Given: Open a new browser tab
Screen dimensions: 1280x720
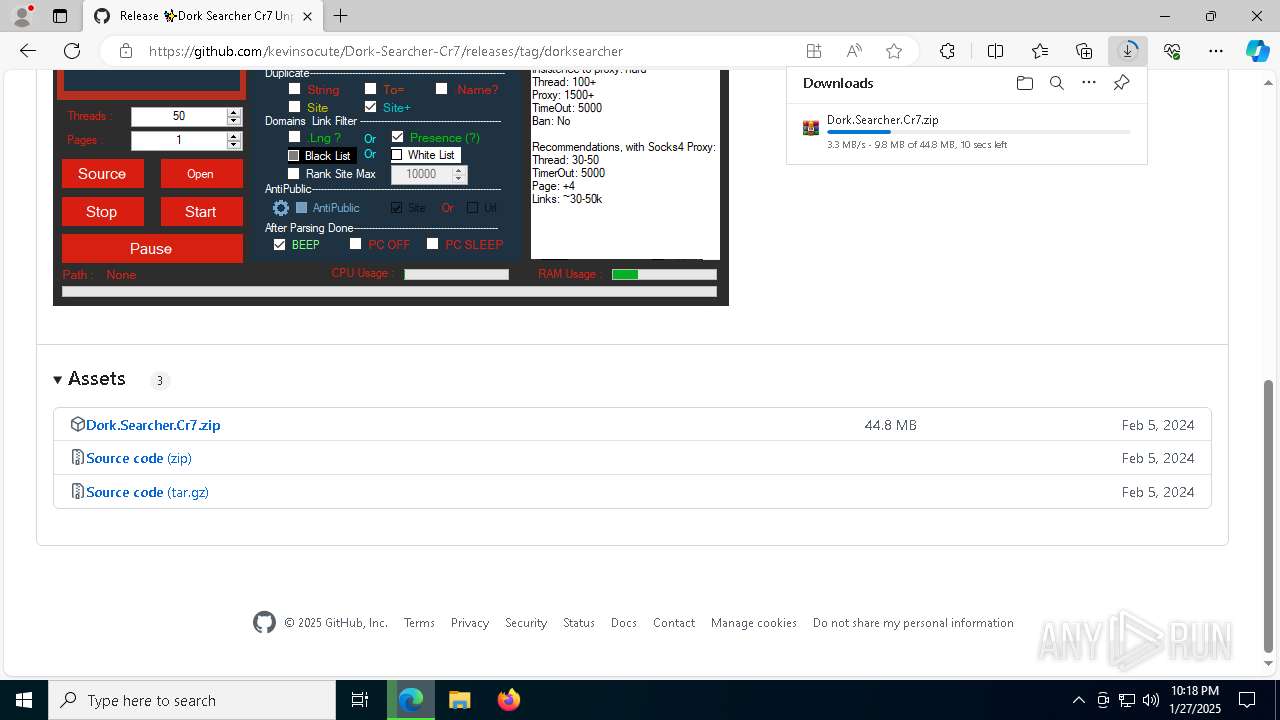Looking at the screenshot, I should tap(341, 16).
